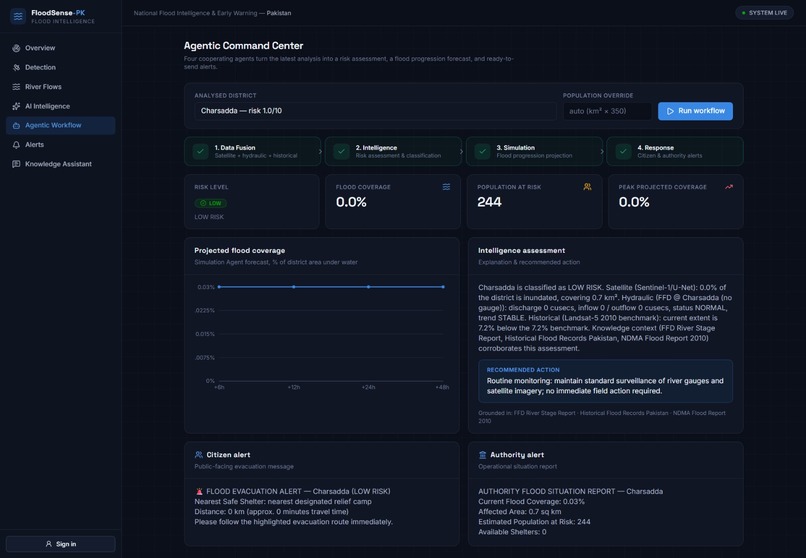
Task: Click the chart data point at +48h
Action: [x=443, y=287]
